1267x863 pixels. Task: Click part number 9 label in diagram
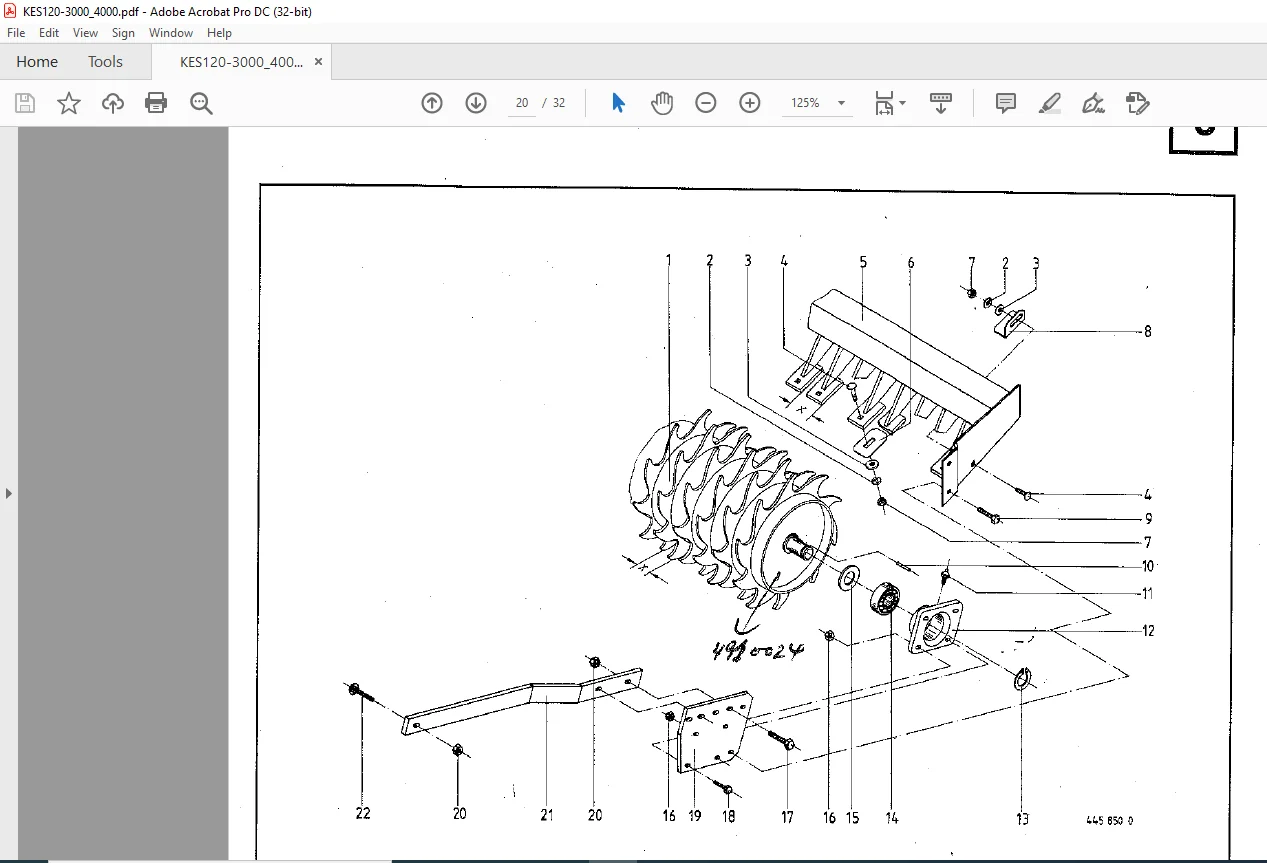(1148, 519)
